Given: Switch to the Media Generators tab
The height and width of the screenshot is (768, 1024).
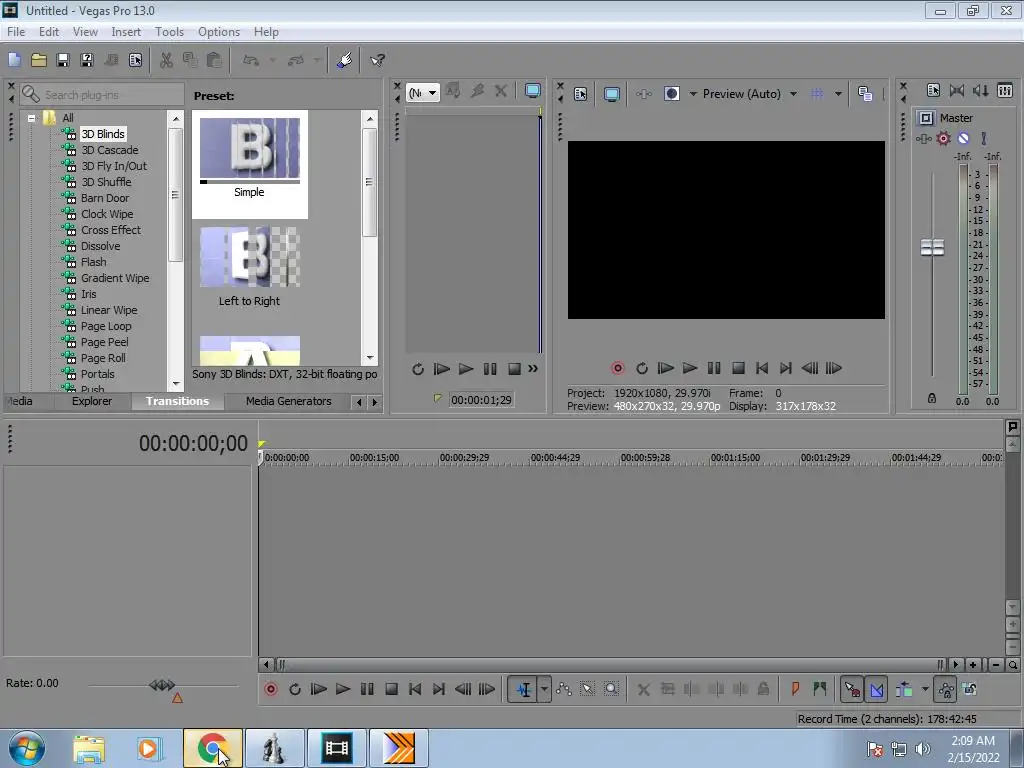Looking at the screenshot, I should pos(288,401).
